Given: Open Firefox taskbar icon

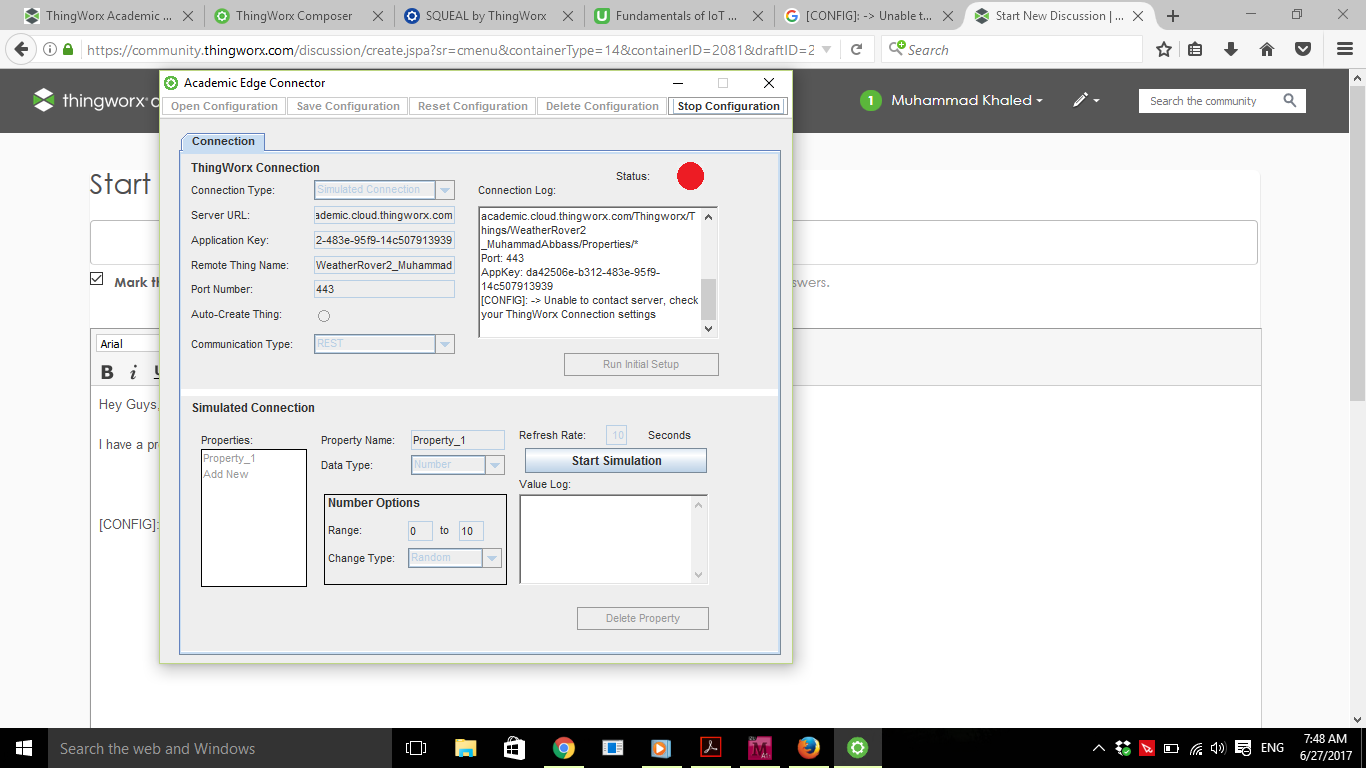Looking at the screenshot, I should click(x=808, y=748).
